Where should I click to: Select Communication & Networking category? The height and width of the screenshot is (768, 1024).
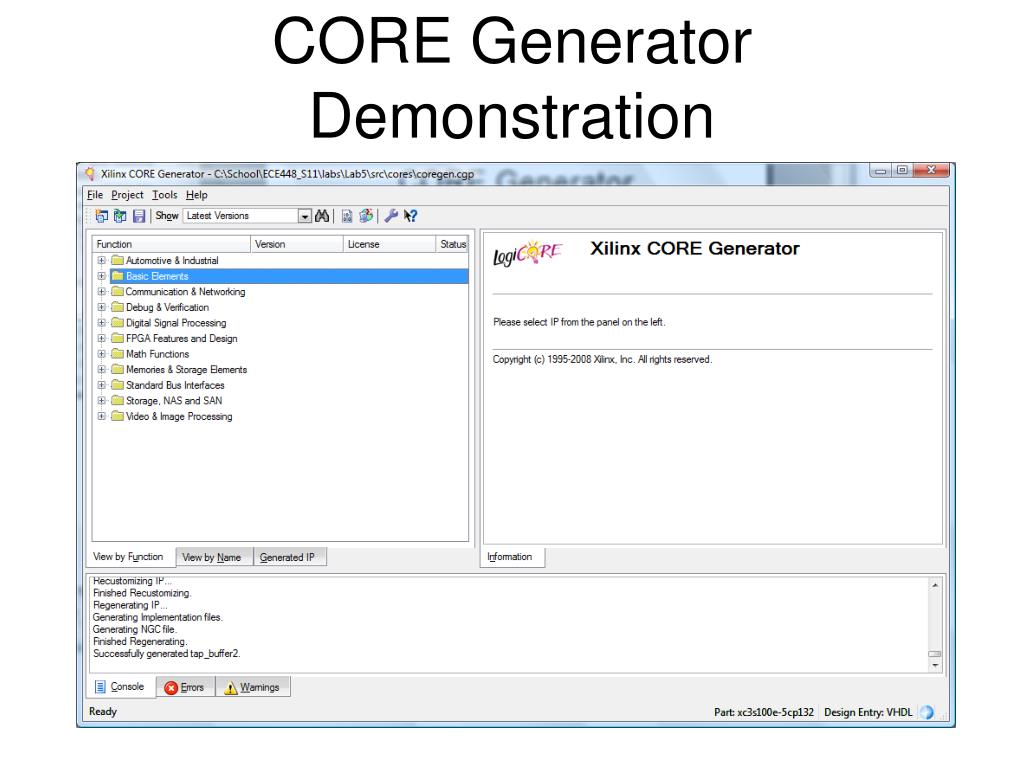(x=185, y=291)
